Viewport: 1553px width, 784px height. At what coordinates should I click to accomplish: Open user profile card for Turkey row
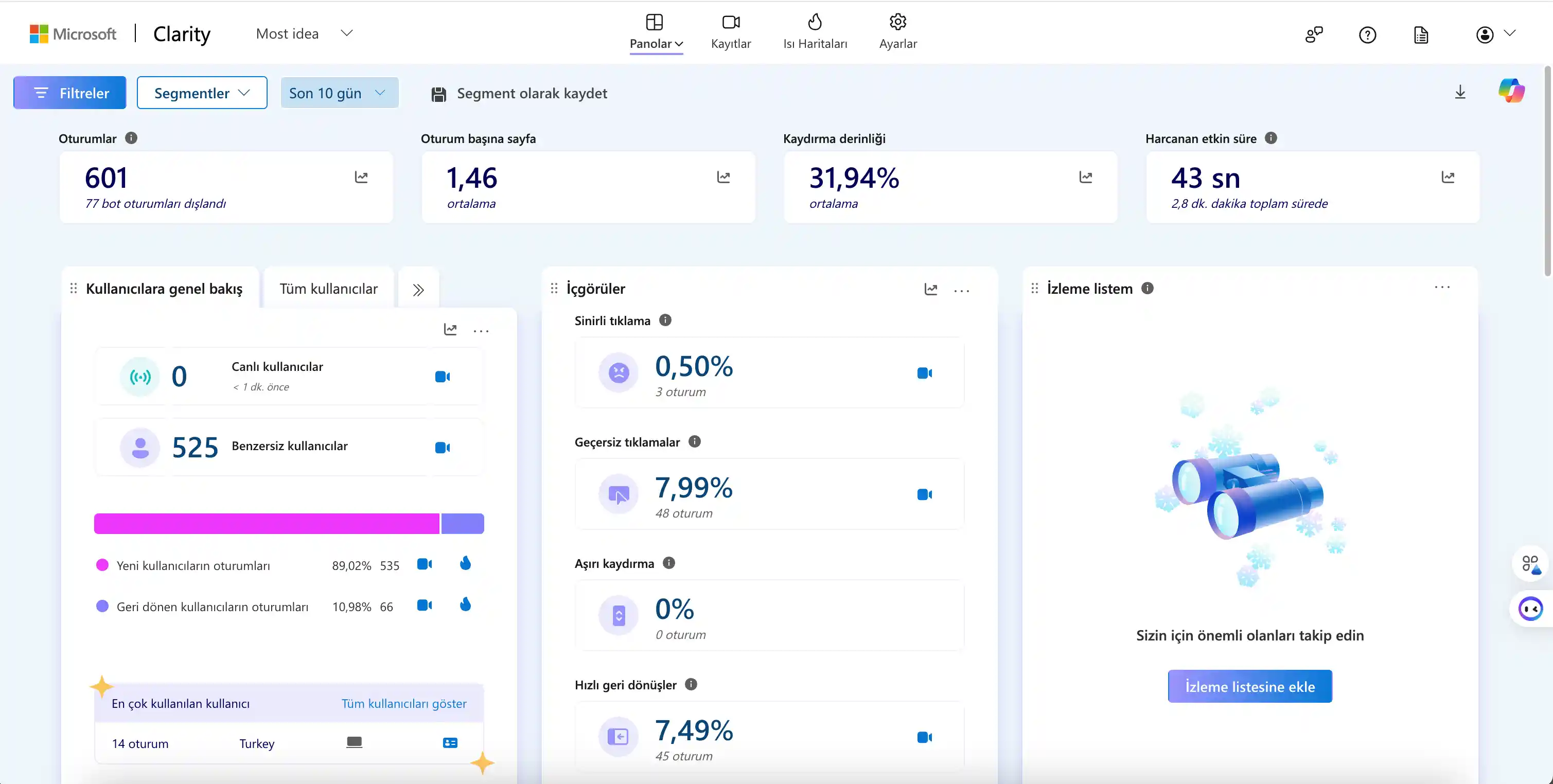pyautogui.click(x=450, y=743)
